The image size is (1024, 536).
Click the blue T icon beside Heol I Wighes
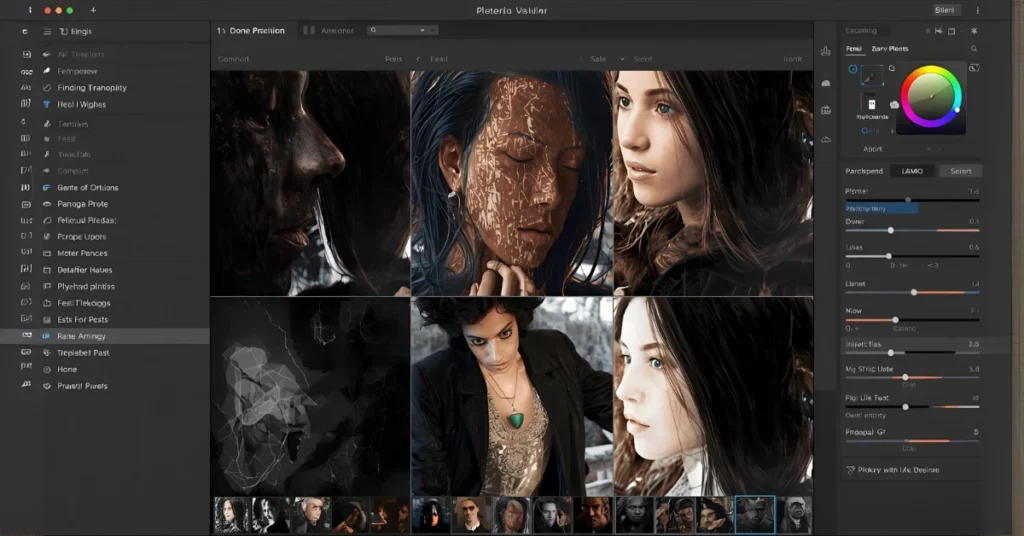[x=47, y=104]
